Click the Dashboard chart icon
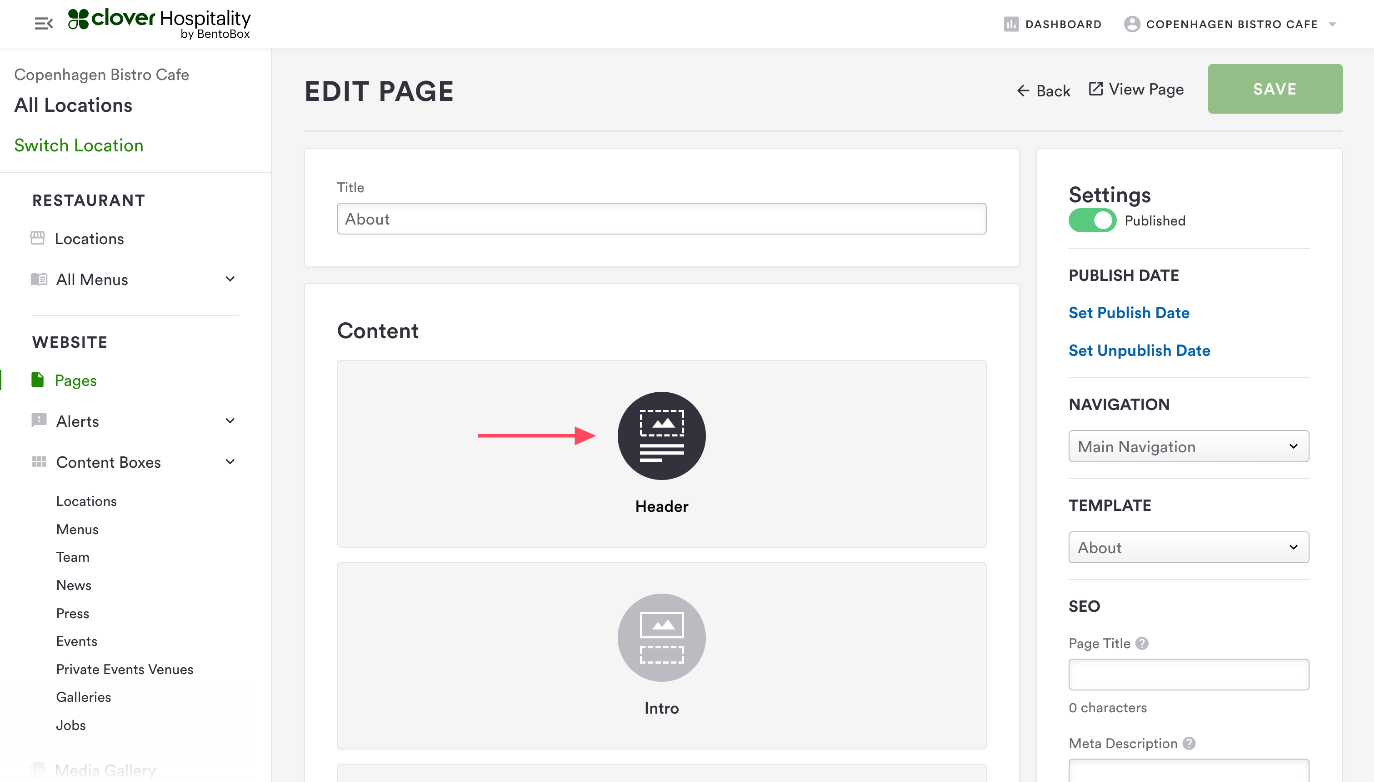 (x=1011, y=24)
